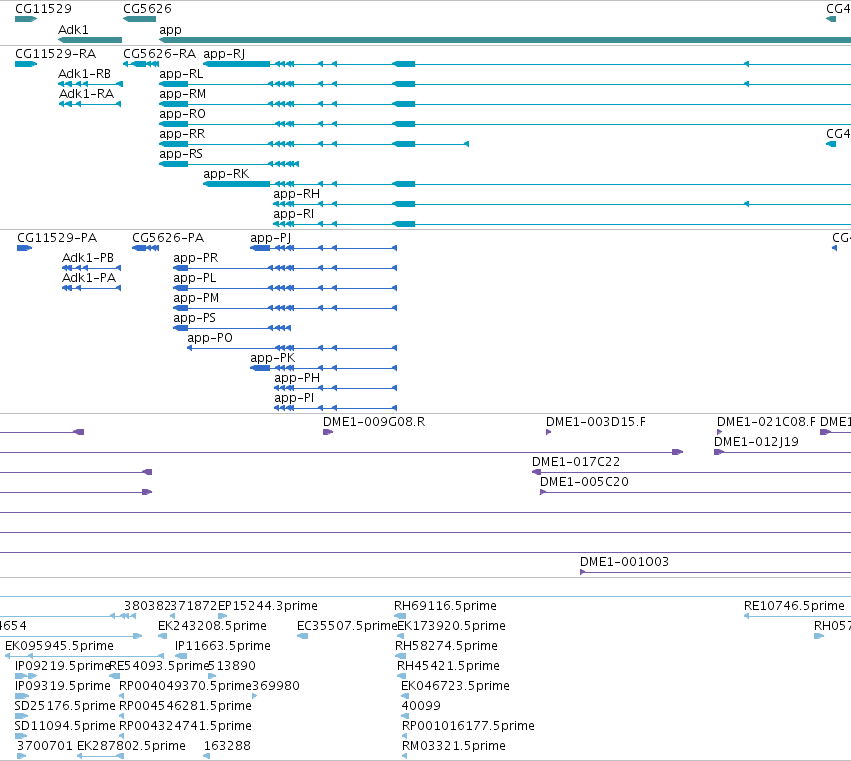This screenshot has width=851, height=761.
Task: Select transcript app-RR
Action: (x=314, y=144)
